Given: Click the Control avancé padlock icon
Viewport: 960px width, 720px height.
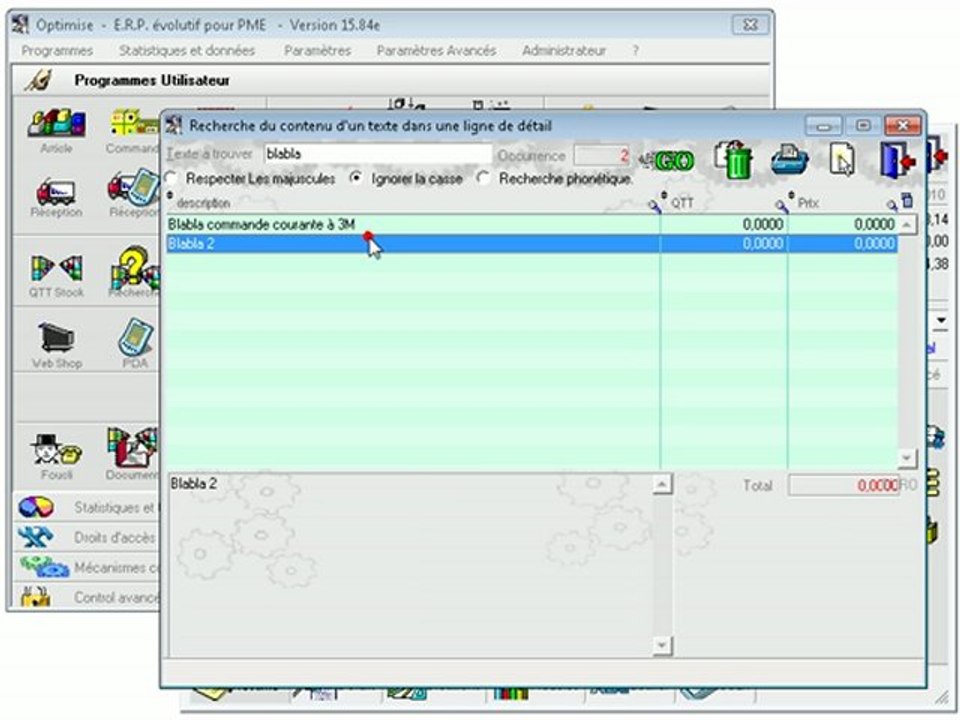Looking at the screenshot, I should (35, 596).
